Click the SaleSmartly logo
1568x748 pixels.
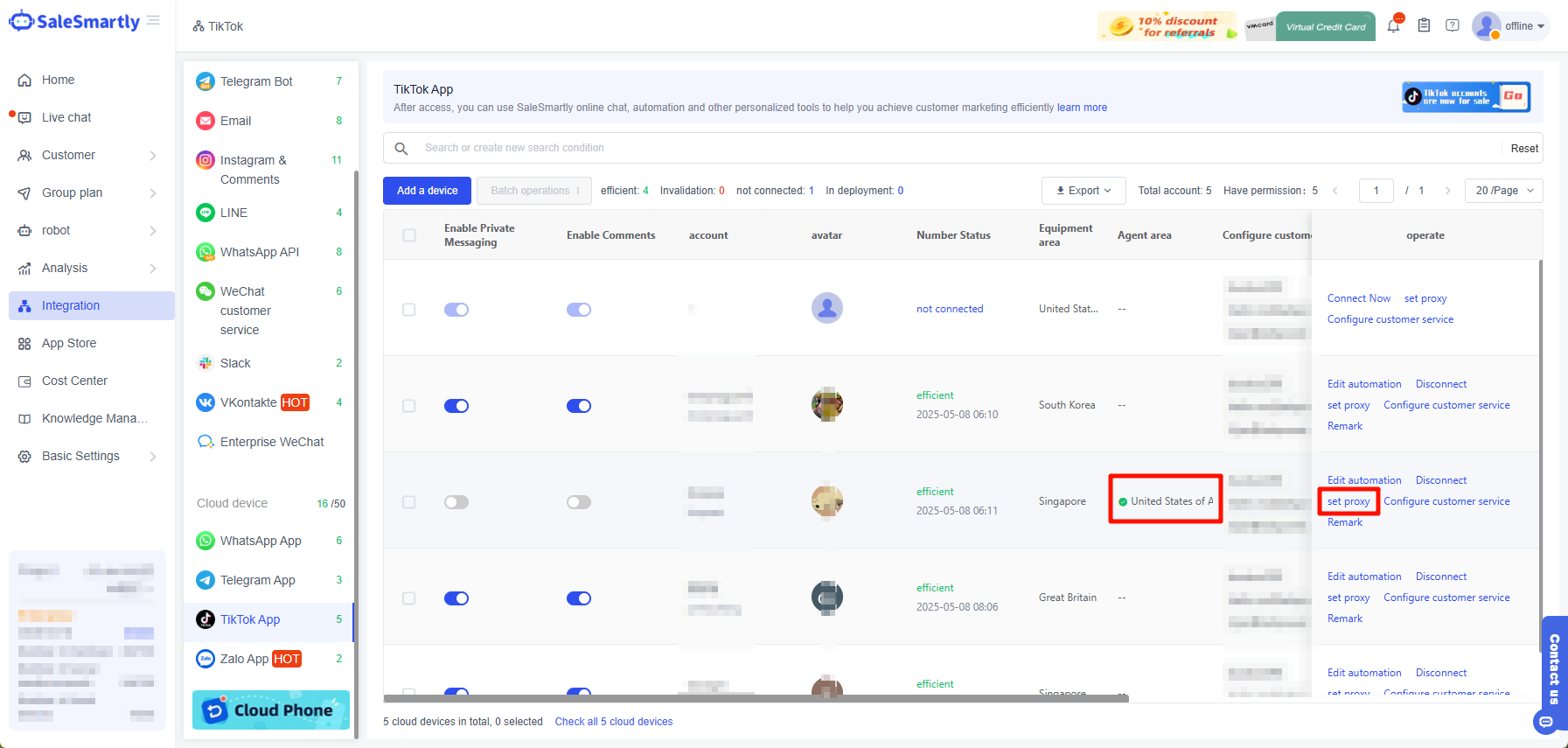pos(74,21)
